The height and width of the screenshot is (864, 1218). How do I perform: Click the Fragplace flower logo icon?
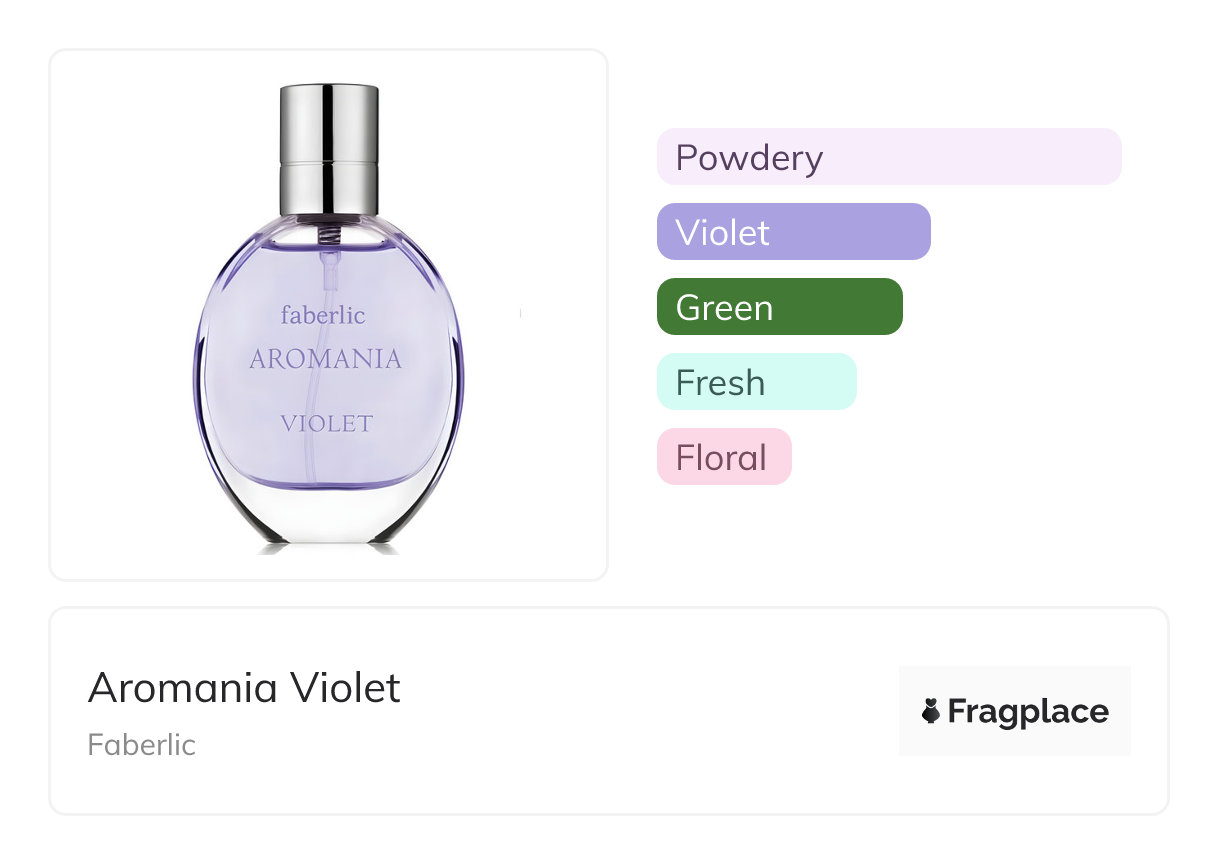pyautogui.click(x=931, y=711)
